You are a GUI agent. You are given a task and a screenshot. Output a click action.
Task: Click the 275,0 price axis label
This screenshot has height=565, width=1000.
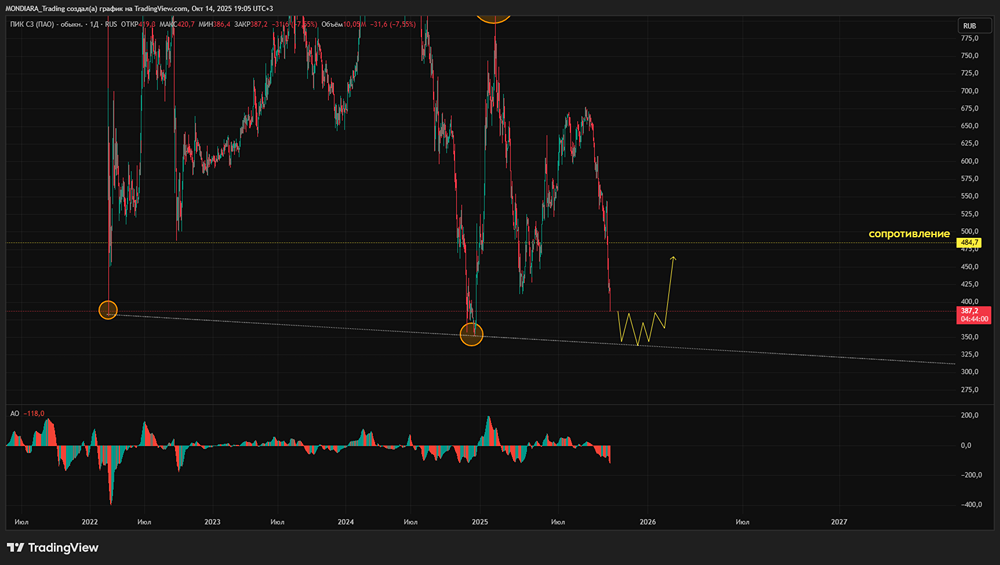969,389
